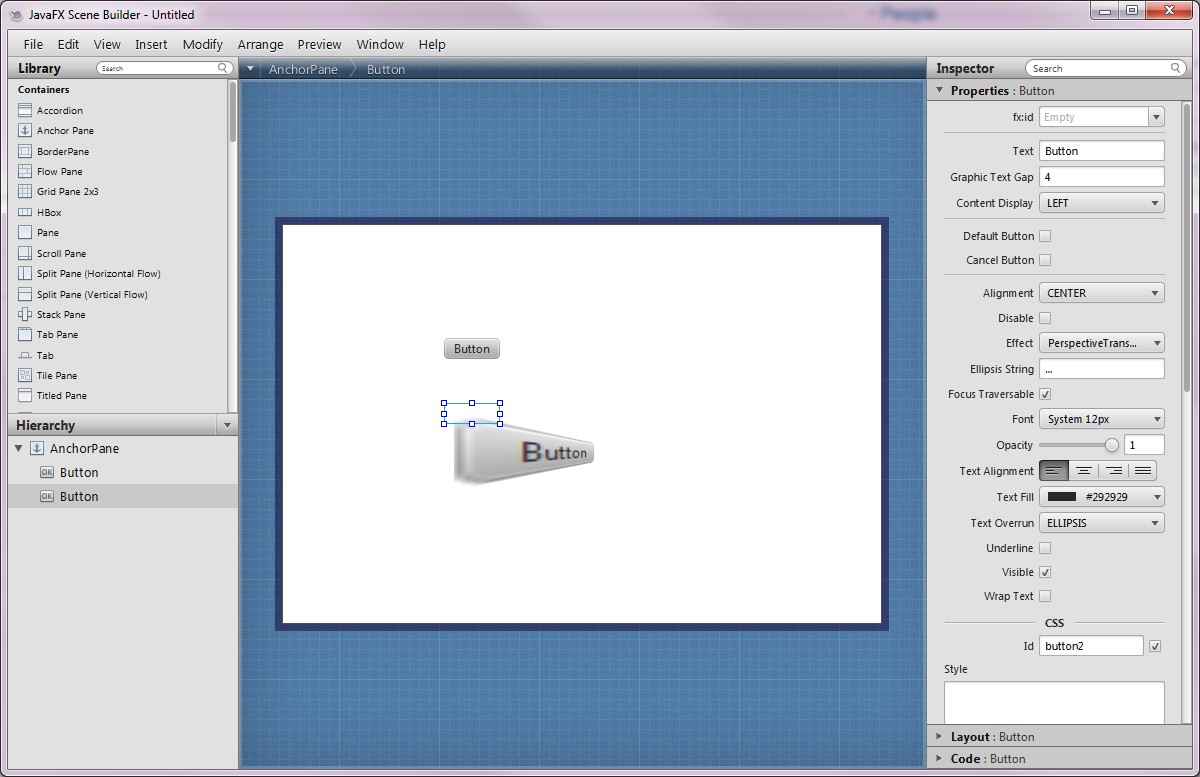Click the Text input field containing Button
Screen dimensions: 1200x777
[x=1101, y=151]
